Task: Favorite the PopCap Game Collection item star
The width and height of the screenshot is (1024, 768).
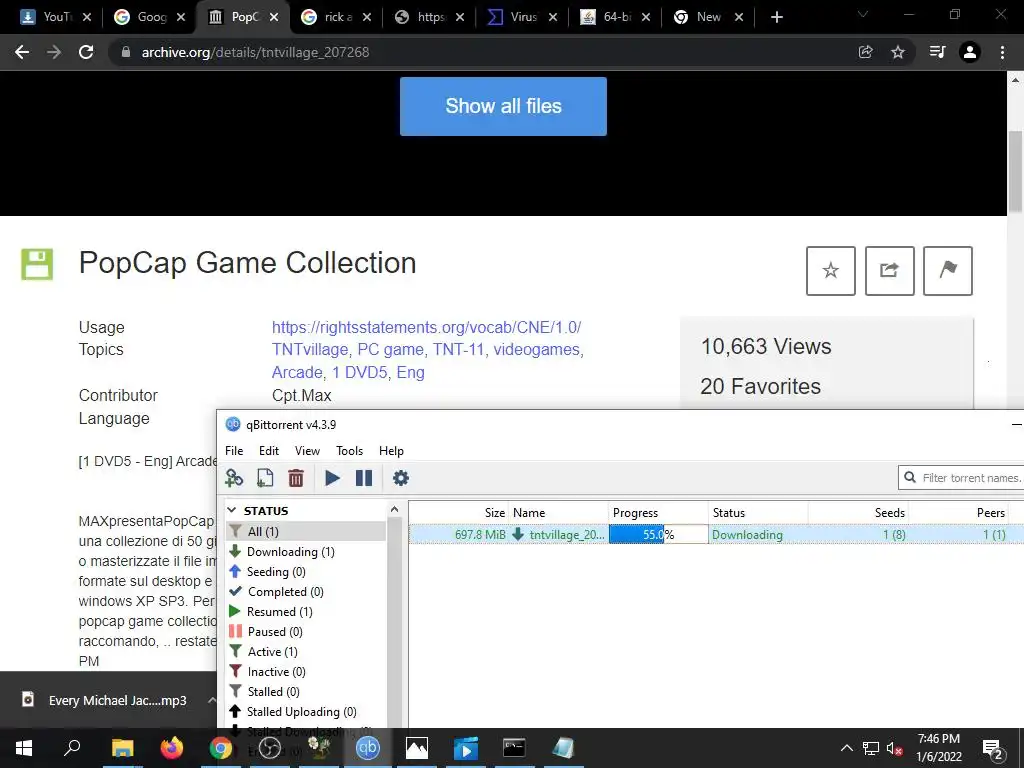Action: (x=831, y=270)
